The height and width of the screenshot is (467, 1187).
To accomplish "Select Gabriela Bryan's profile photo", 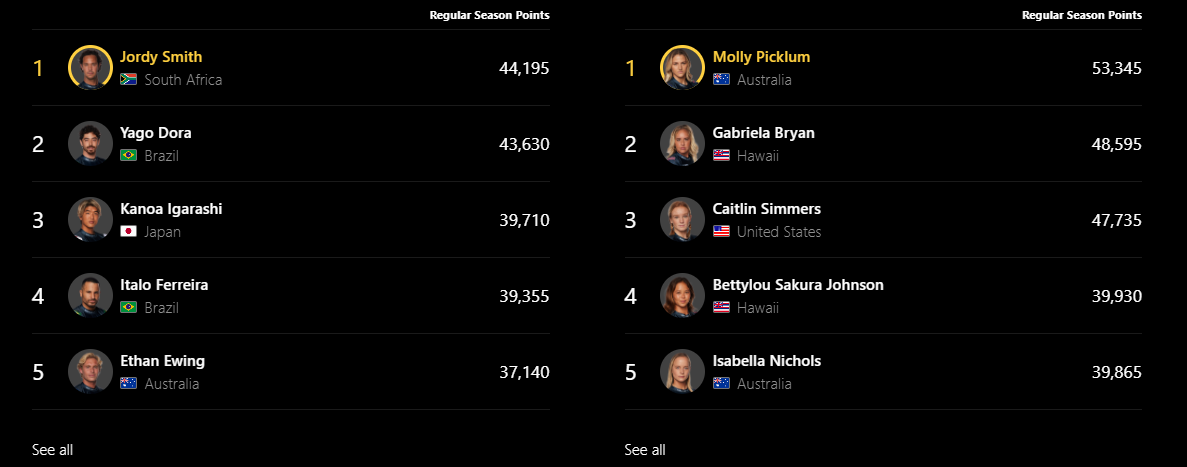I will 683,143.
